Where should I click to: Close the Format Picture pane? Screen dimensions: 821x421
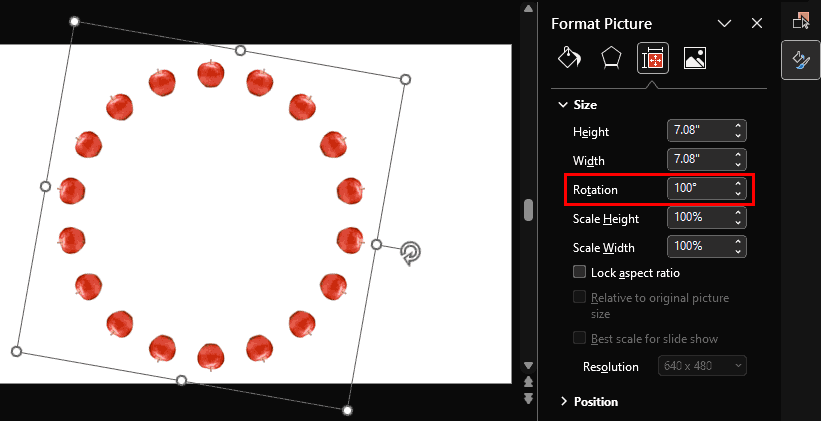(x=757, y=23)
